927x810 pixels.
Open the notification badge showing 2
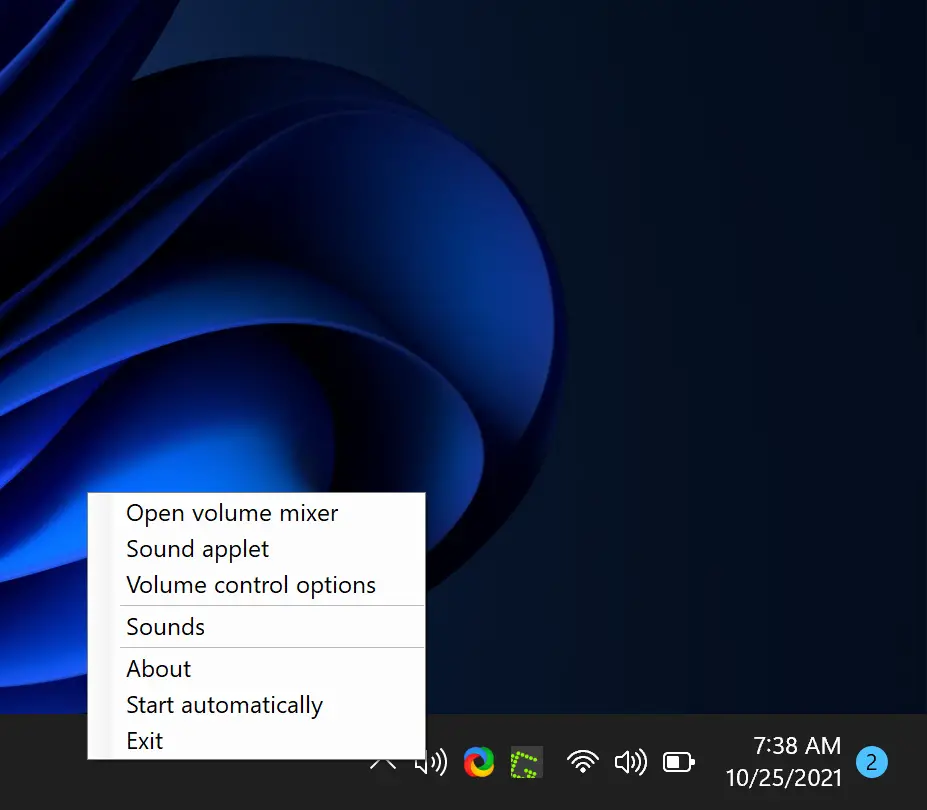[x=872, y=762]
